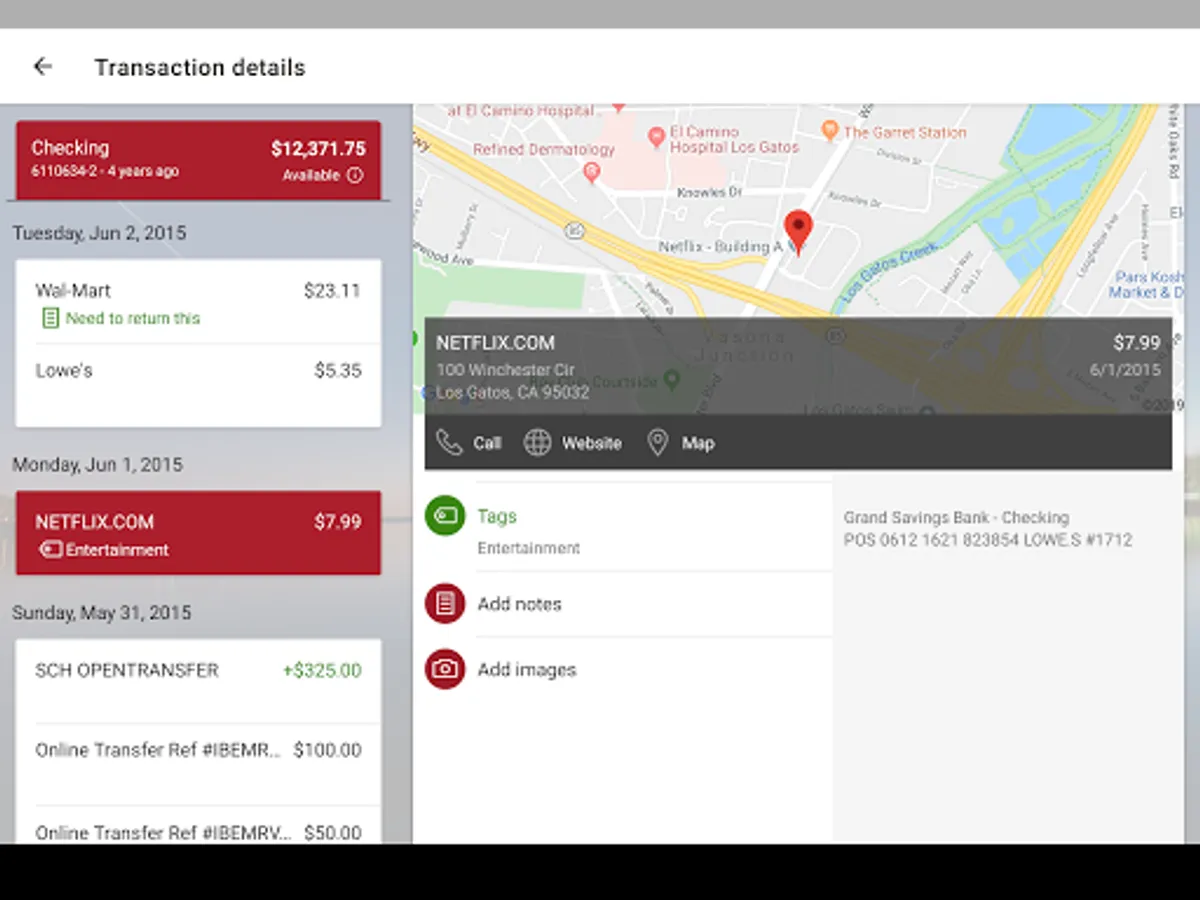The width and height of the screenshot is (1200, 900).
Task: Click the Transaction details title
Action: pyautogui.click(x=200, y=68)
